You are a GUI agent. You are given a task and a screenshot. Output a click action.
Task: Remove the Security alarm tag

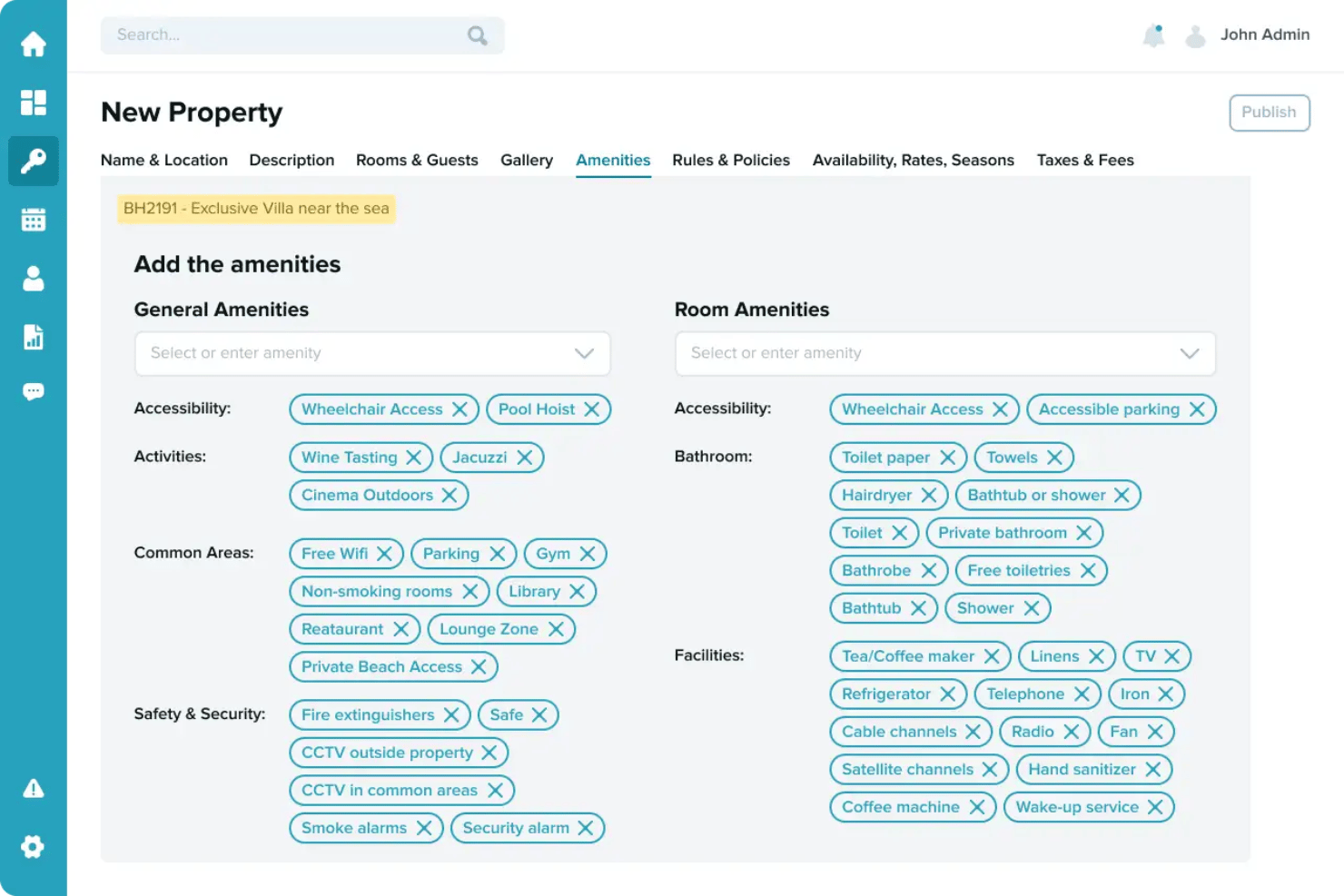point(586,828)
